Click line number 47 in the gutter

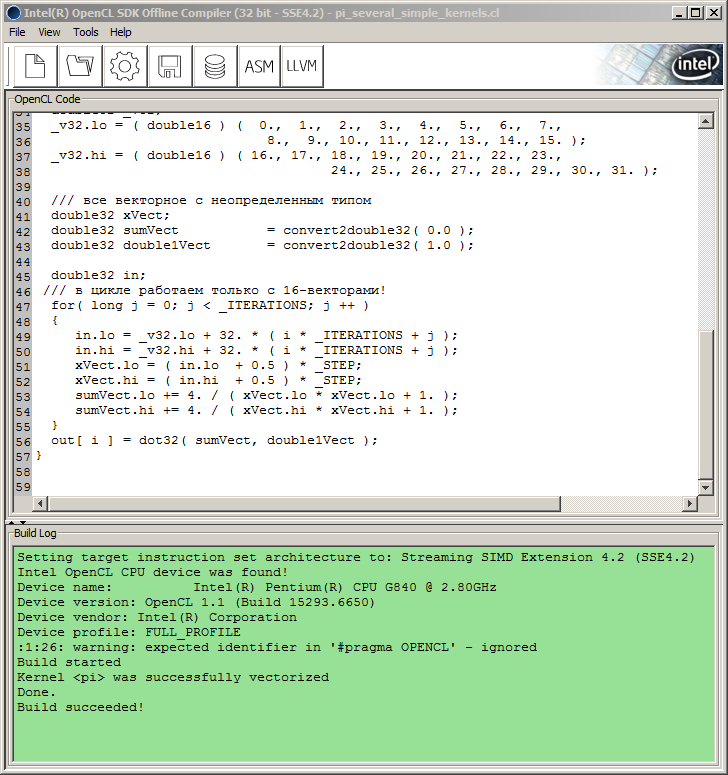coord(23,306)
